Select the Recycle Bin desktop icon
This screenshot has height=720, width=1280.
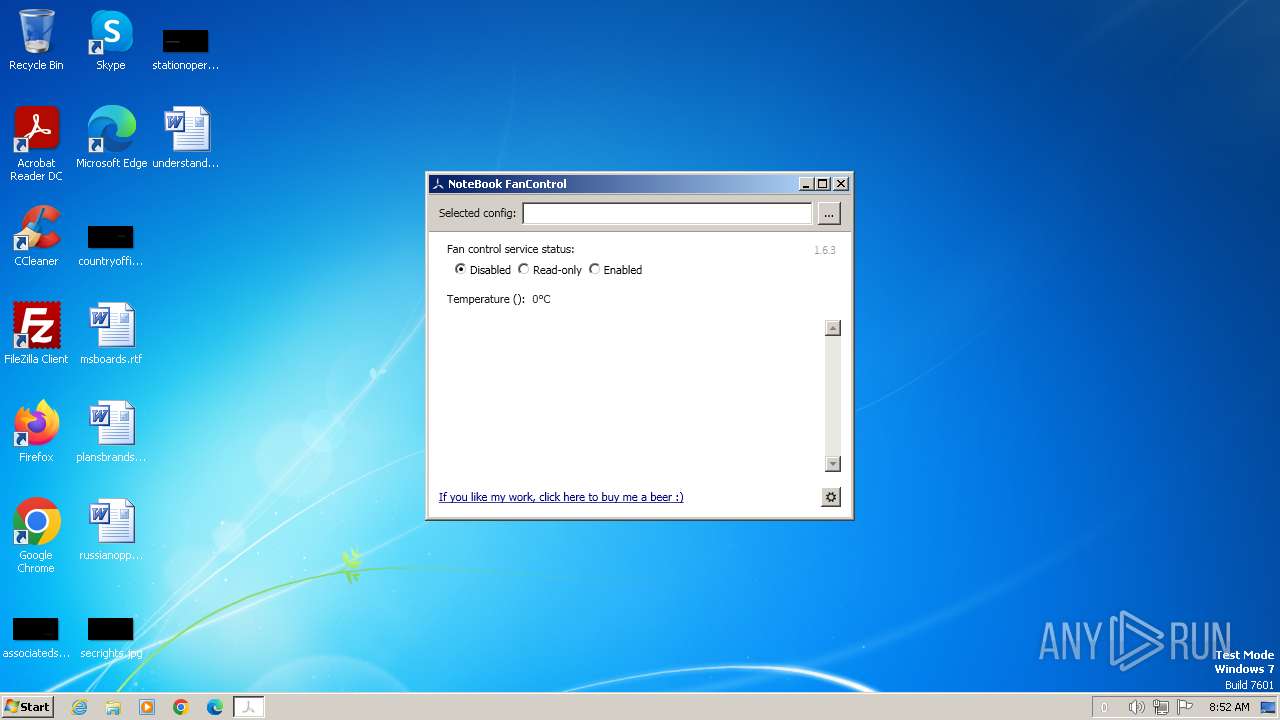[x=36, y=41]
